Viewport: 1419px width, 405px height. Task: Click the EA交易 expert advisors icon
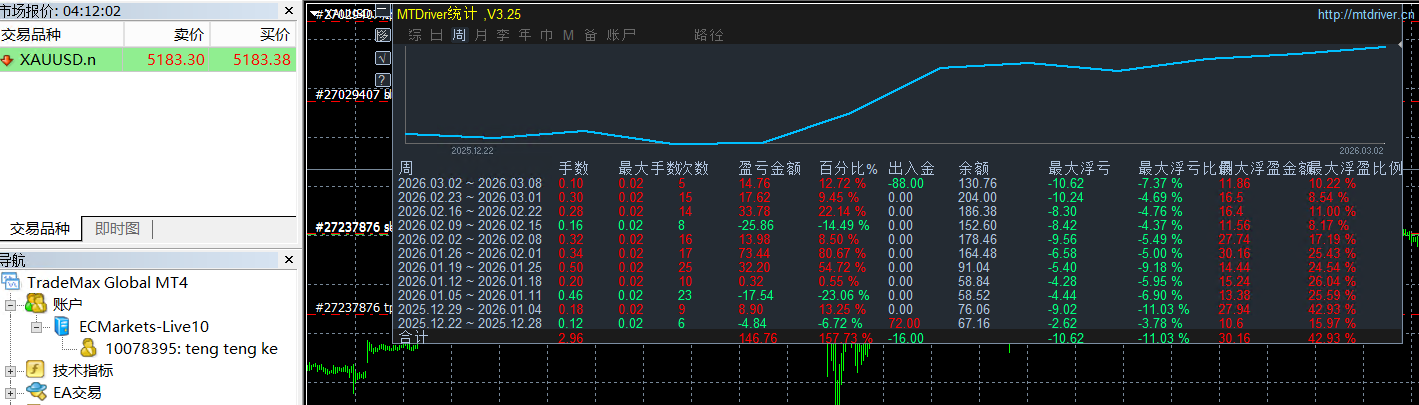point(36,392)
